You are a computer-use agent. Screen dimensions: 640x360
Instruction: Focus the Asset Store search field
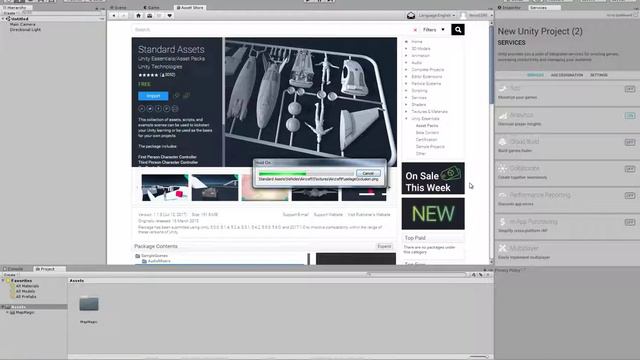click(x=271, y=30)
